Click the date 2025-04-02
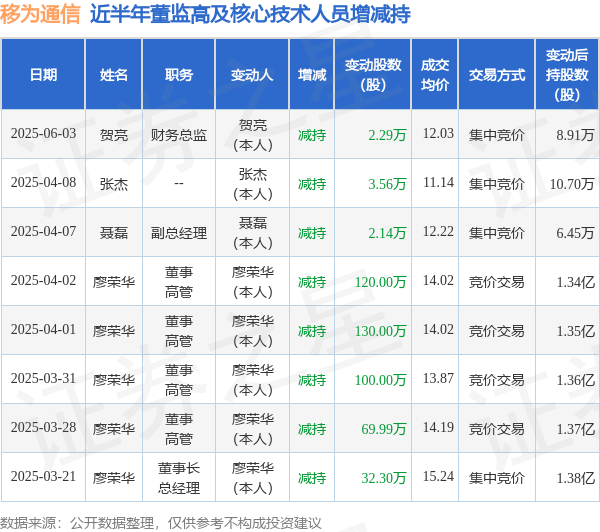600x532 pixels. click(43, 281)
